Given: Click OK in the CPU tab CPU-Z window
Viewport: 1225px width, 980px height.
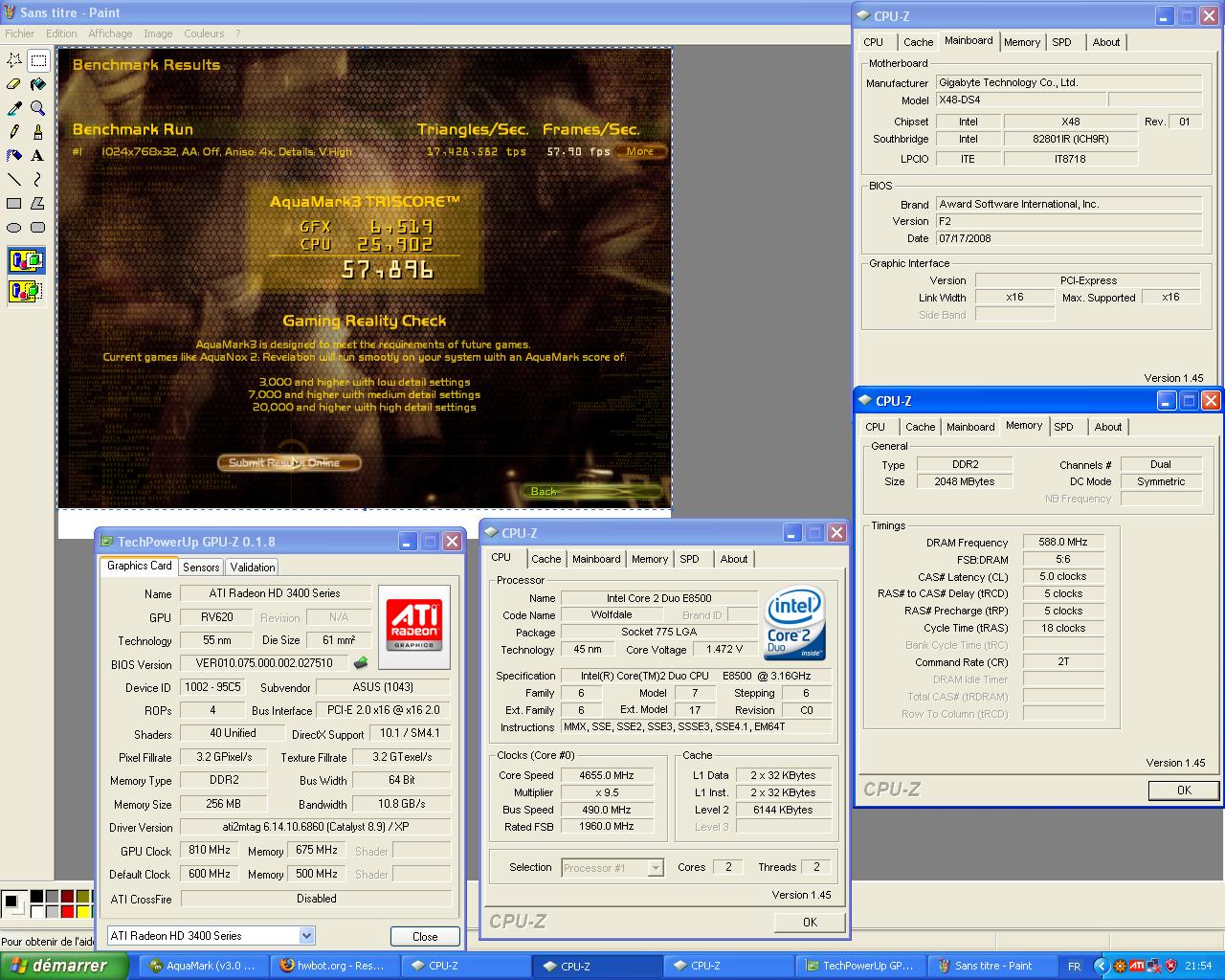Looking at the screenshot, I should 810,922.
